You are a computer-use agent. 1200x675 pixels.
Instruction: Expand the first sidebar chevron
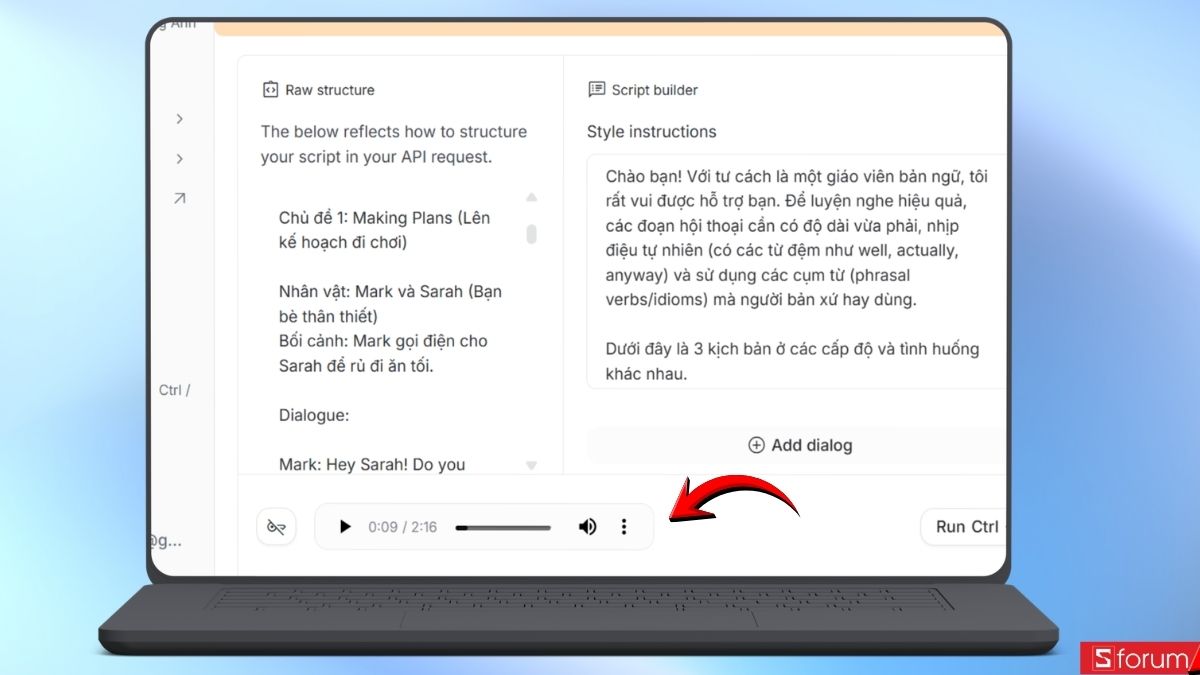point(180,119)
